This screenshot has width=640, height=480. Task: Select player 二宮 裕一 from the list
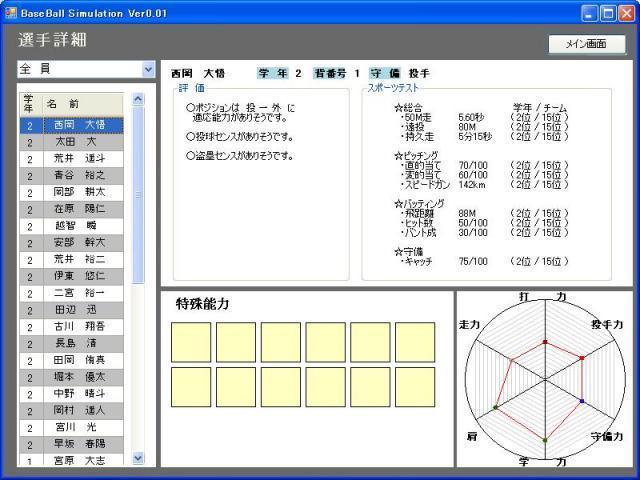click(79, 293)
